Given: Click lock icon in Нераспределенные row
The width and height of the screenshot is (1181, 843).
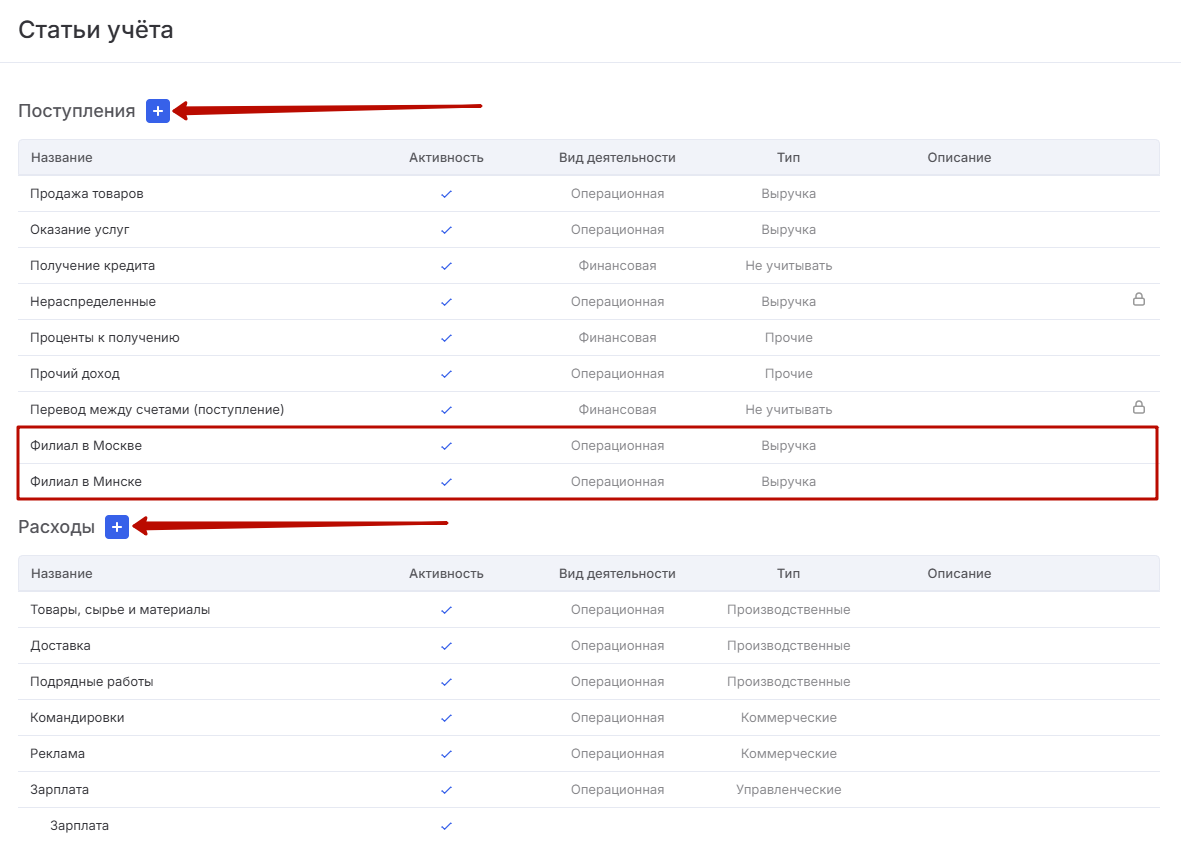Looking at the screenshot, I should (x=1139, y=300).
